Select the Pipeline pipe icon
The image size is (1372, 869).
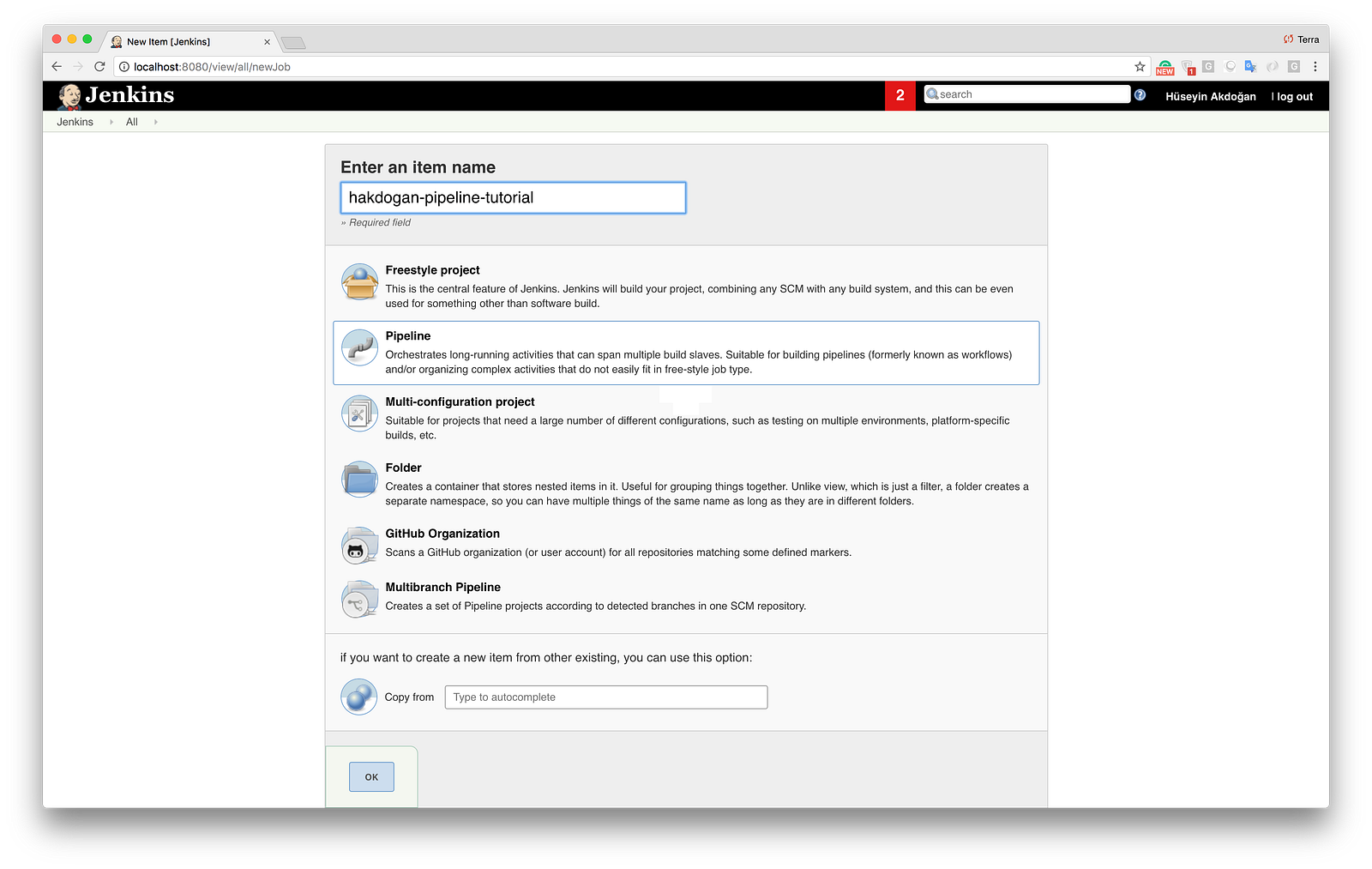pyautogui.click(x=360, y=347)
